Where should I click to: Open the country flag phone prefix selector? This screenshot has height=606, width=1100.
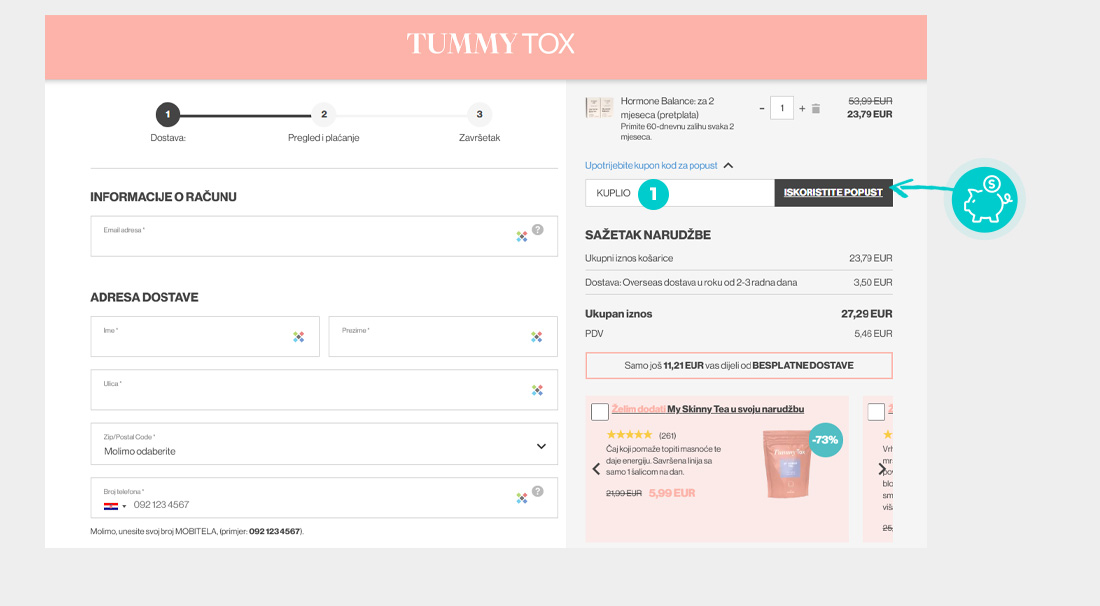tap(115, 506)
